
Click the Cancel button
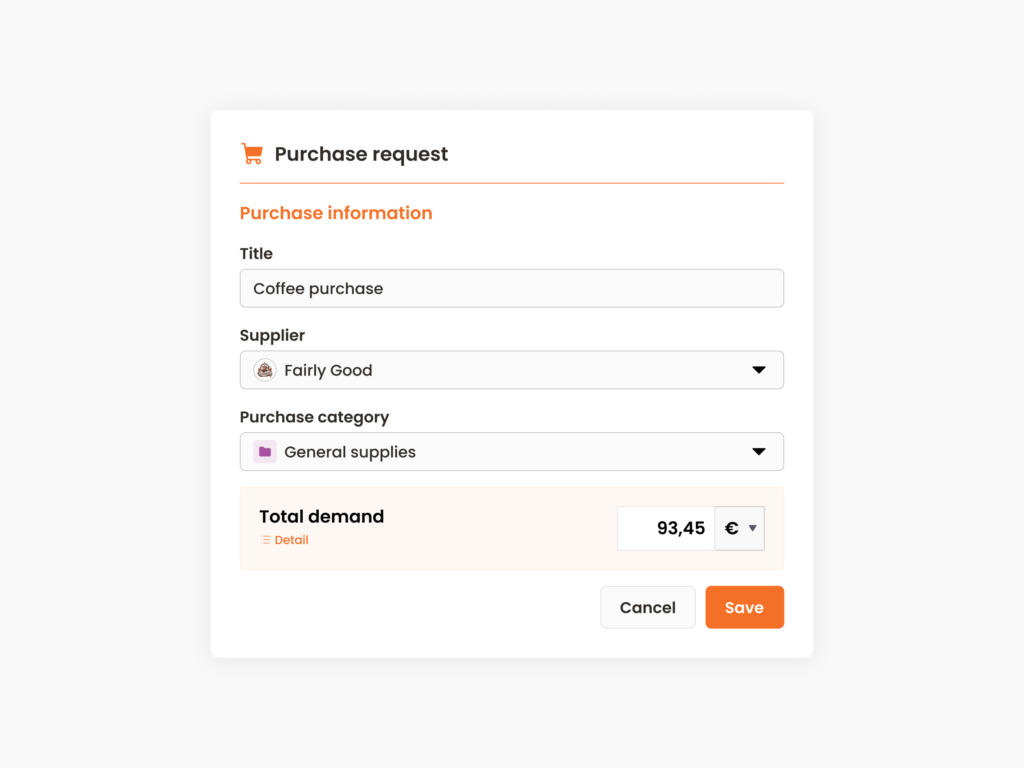click(647, 607)
